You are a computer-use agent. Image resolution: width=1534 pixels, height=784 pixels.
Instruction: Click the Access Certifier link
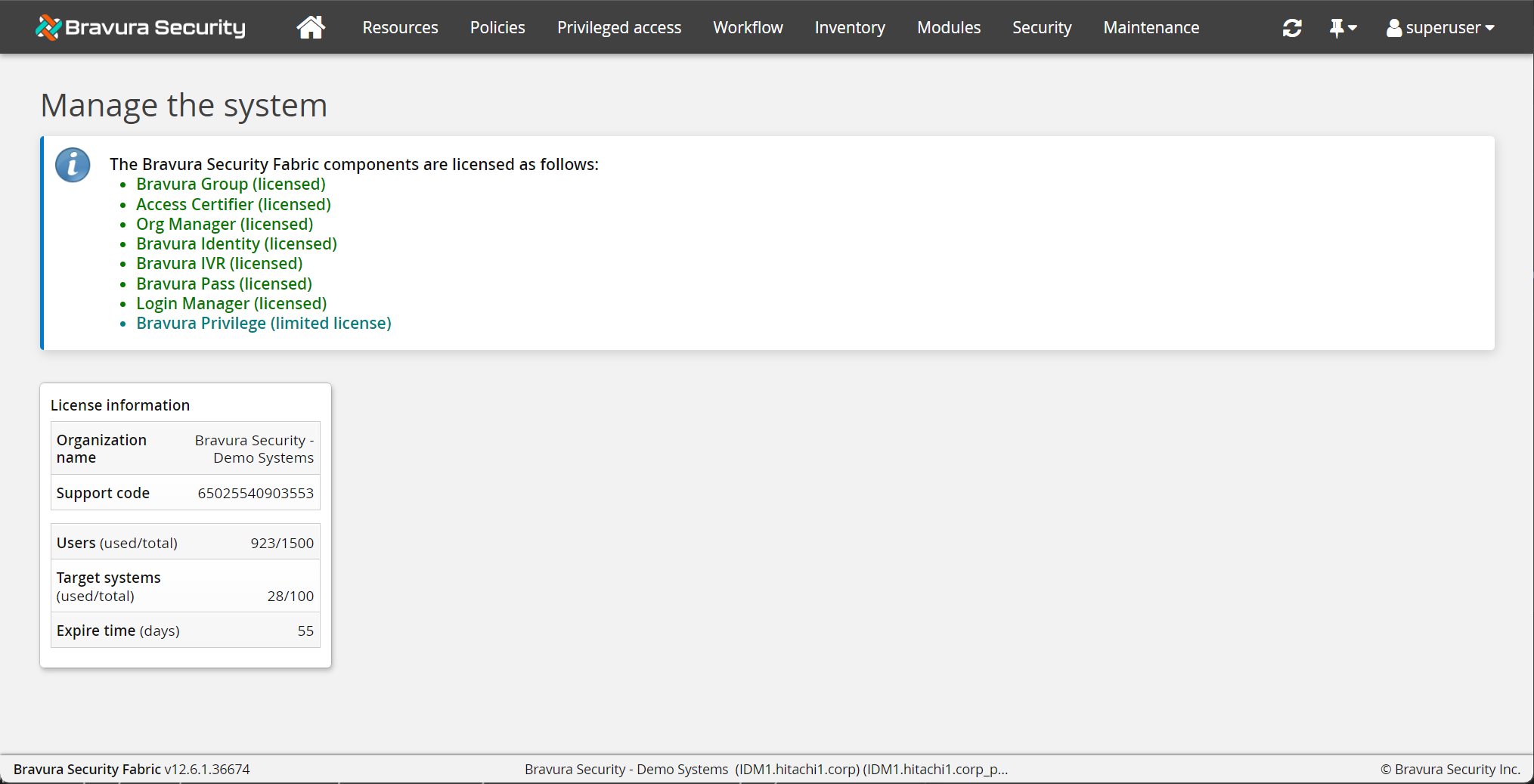point(233,204)
